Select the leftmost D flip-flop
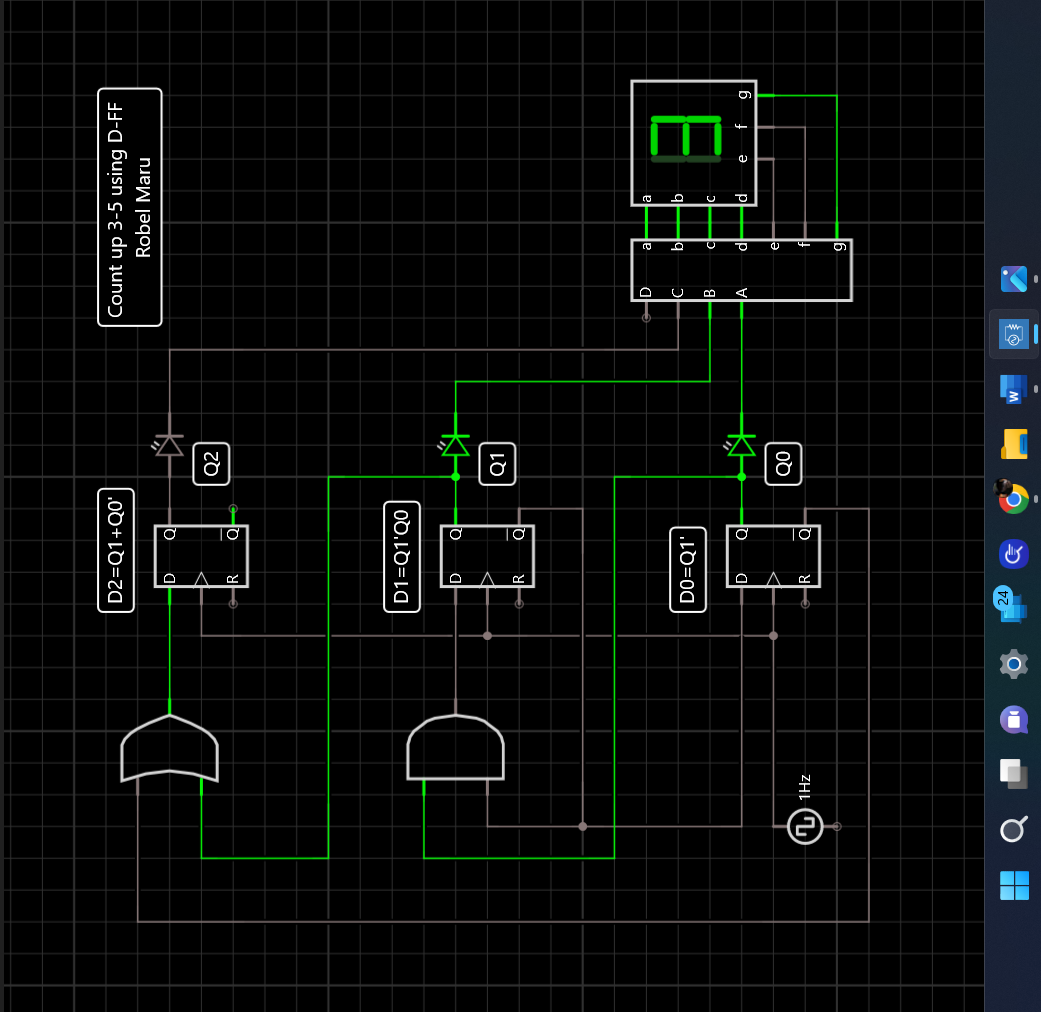1041x1012 pixels. (200, 555)
